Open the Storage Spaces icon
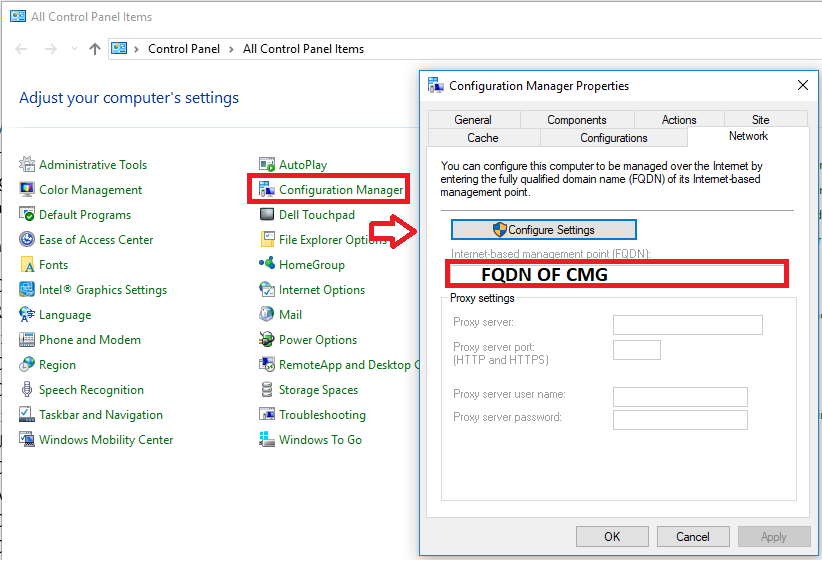822x561 pixels. tap(267, 390)
